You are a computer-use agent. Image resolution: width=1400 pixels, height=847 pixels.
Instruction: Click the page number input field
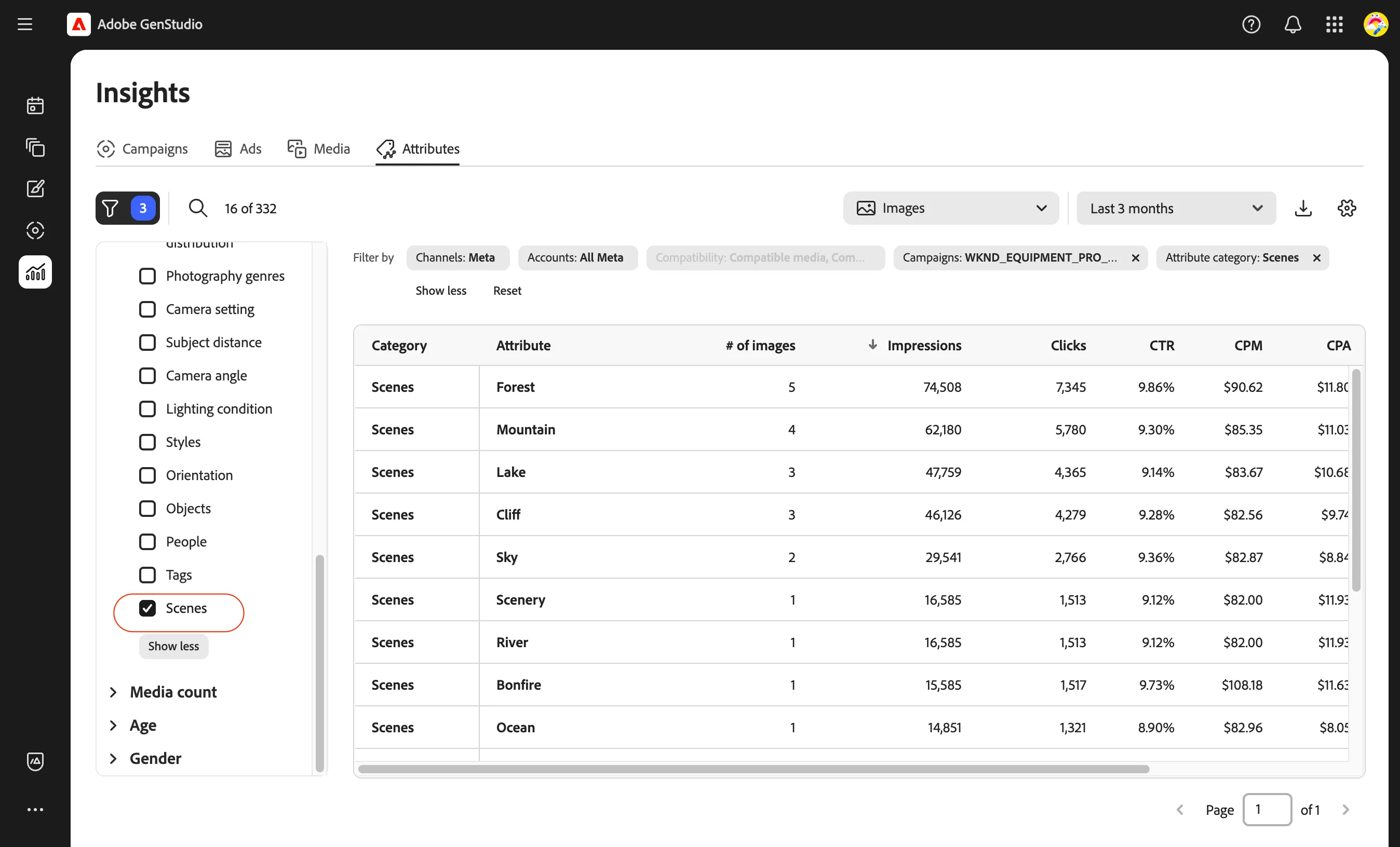1267,809
